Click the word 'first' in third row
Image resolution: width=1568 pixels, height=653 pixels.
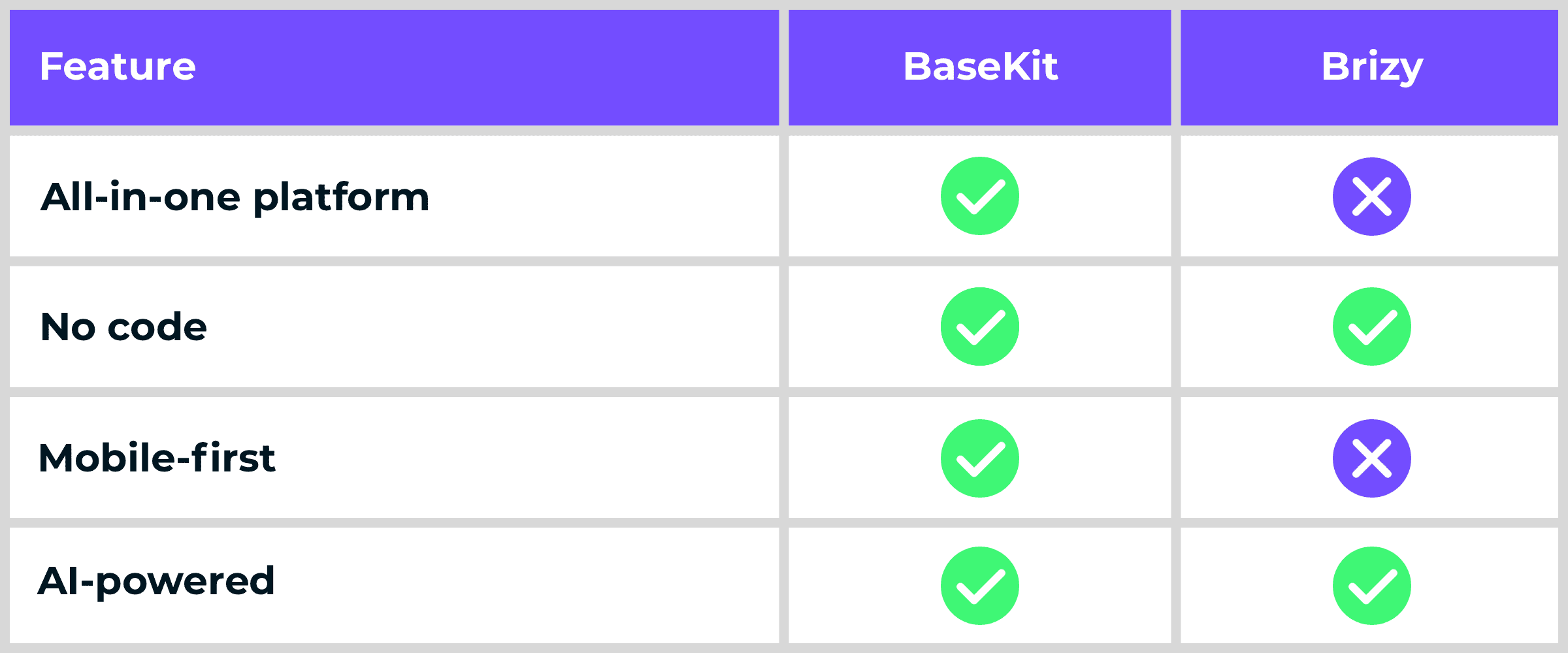click(x=234, y=458)
